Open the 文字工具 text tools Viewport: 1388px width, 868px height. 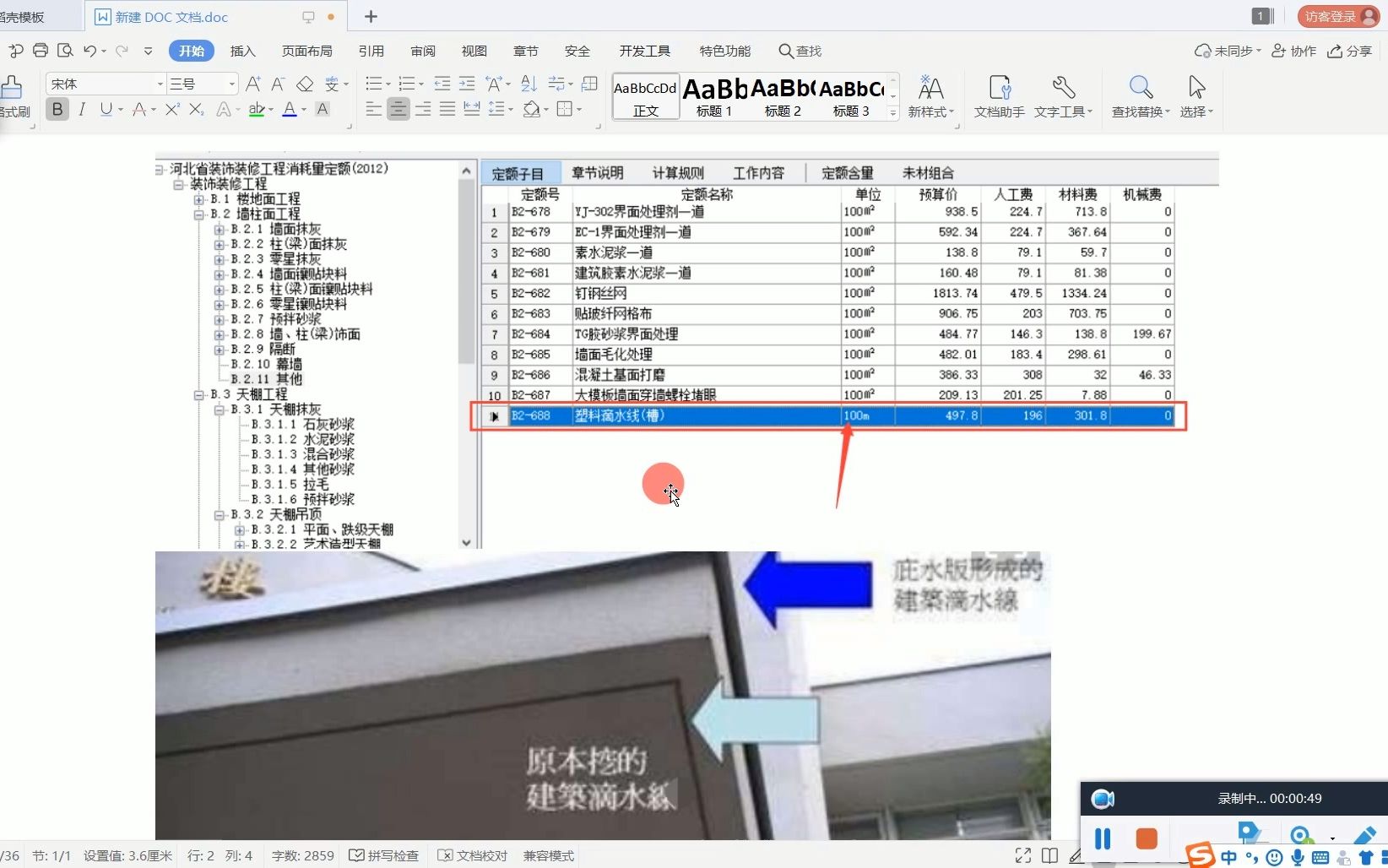(1063, 95)
